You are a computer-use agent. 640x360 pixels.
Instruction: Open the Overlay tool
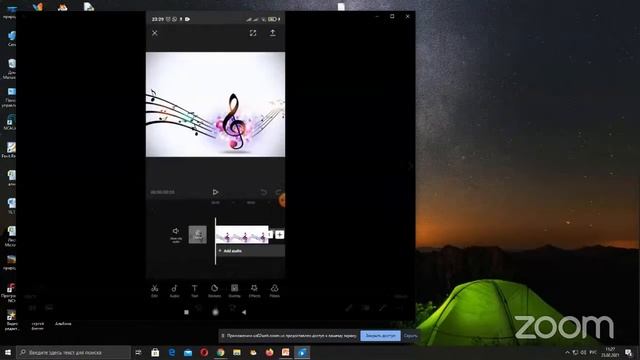pyautogui.click(x=234, y=291)
